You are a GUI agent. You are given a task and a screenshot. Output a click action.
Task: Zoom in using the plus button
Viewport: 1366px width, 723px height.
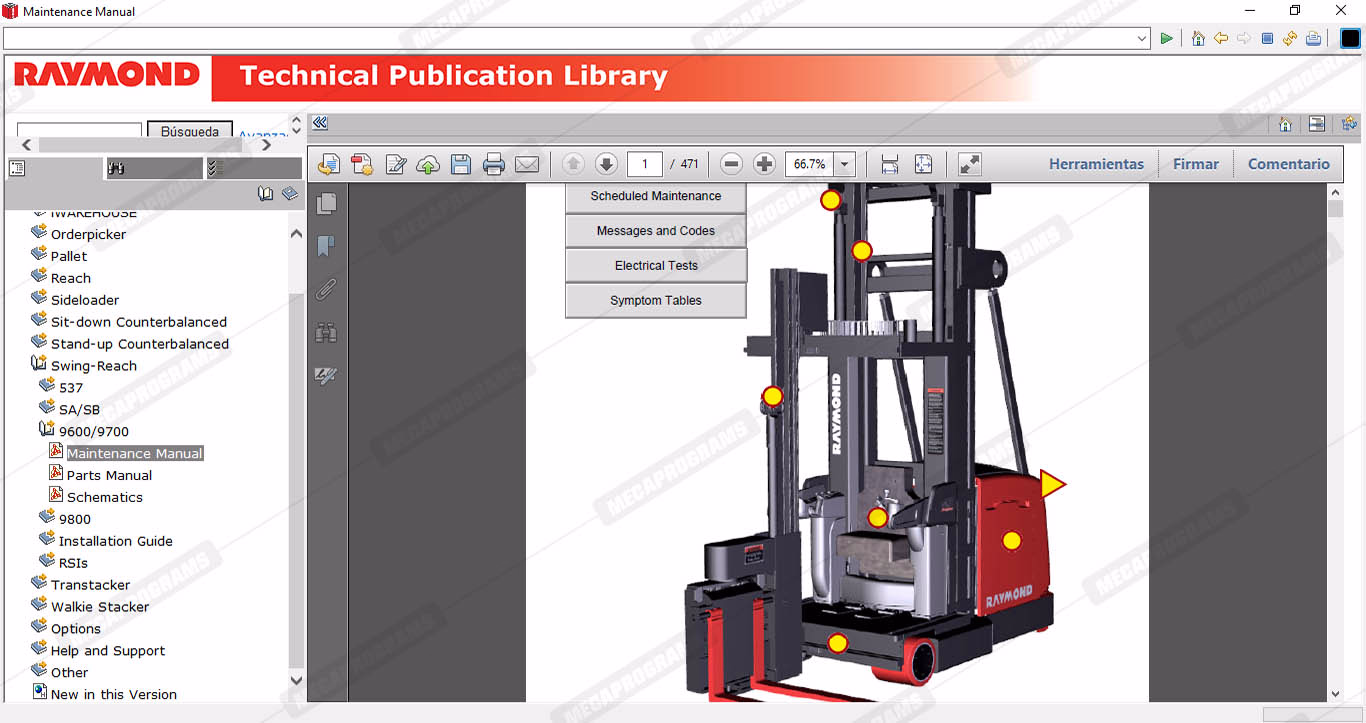point(764,165)
